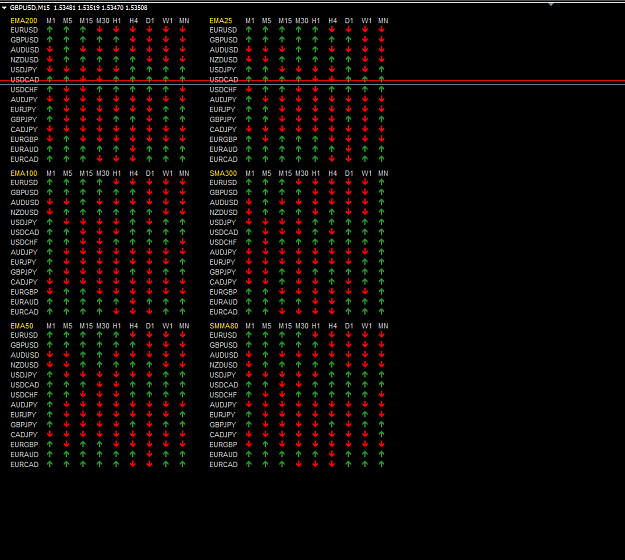Click the EMA100 EURUSD H1 down arrow
The image size is (625, 560).
coord(116,182)
